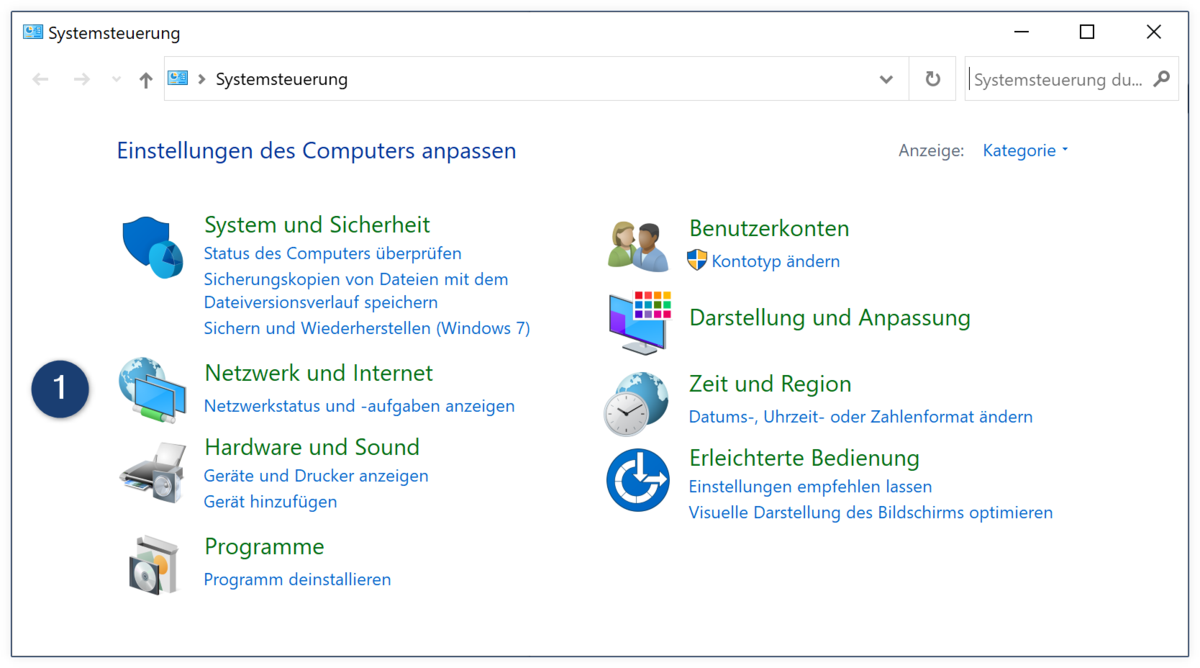1200x668 pixels.
Task: Click the control panel icon in address bar
Action: click(x=178, y=78)
